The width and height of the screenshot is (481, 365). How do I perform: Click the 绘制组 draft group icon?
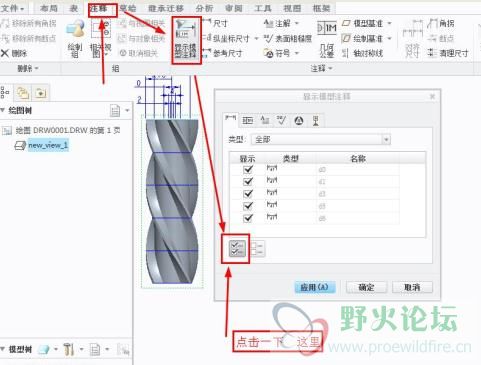point(75,38)
